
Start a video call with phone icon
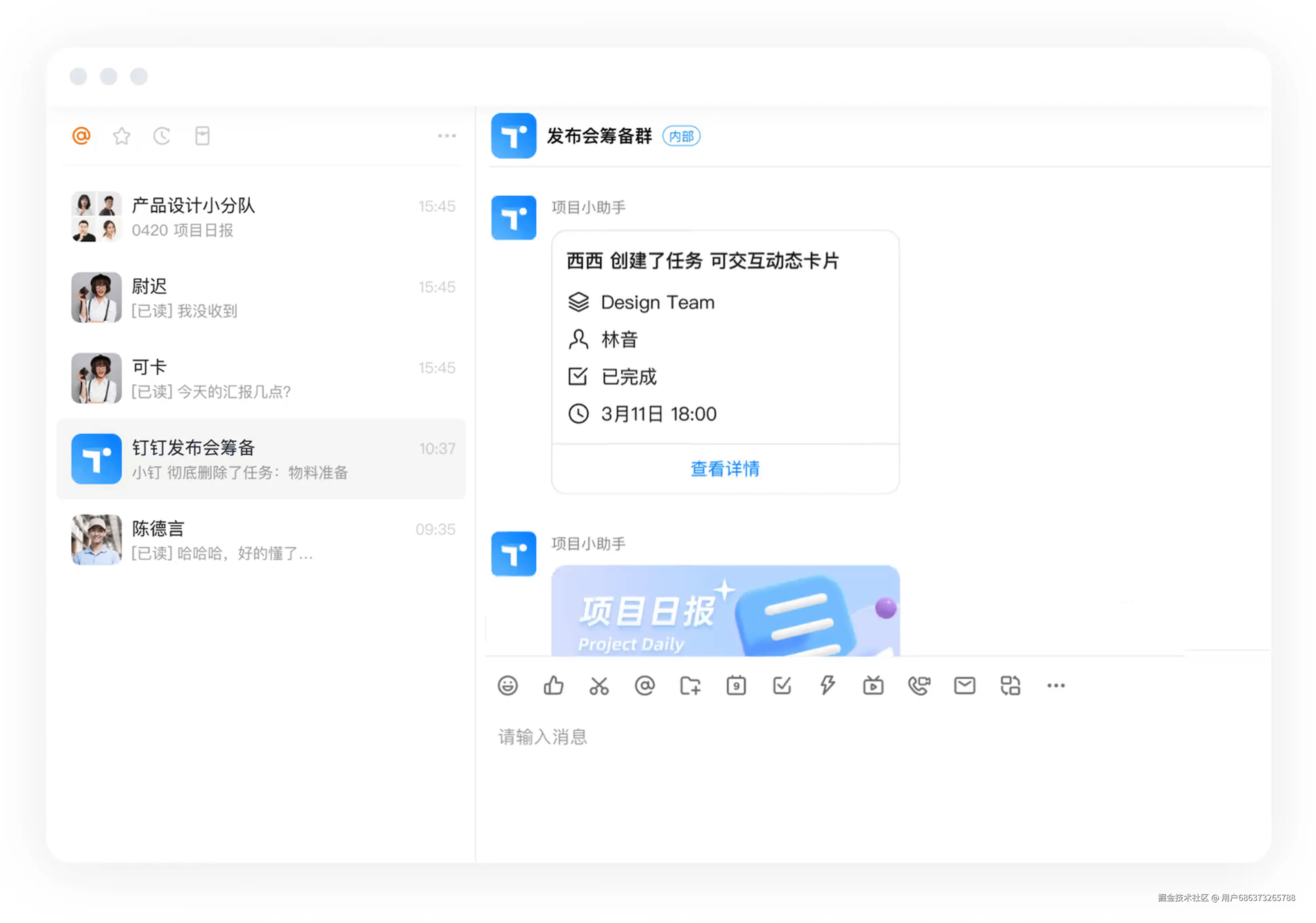click(x=919, y=685)
